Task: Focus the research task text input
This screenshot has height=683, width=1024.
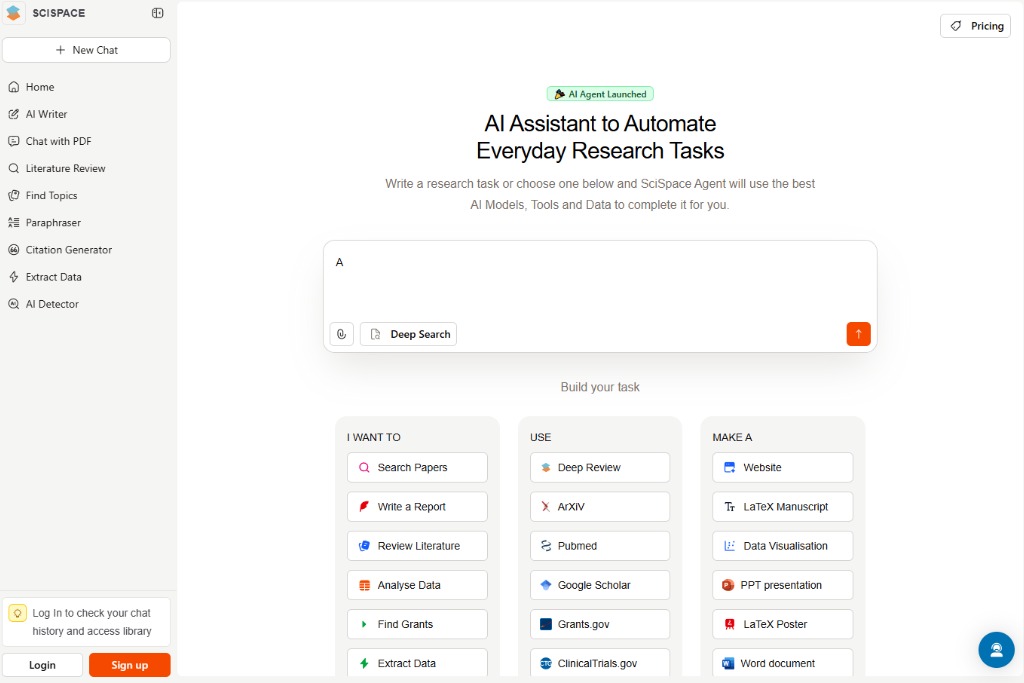Action: (x=600, y=280)
